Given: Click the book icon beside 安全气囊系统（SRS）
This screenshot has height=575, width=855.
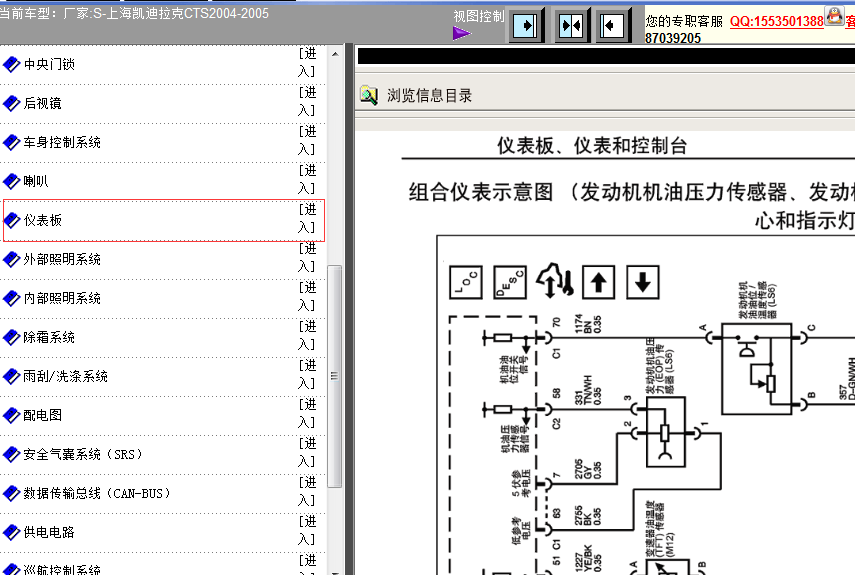Looking at the screenshot, I should [x=11, y=454].
